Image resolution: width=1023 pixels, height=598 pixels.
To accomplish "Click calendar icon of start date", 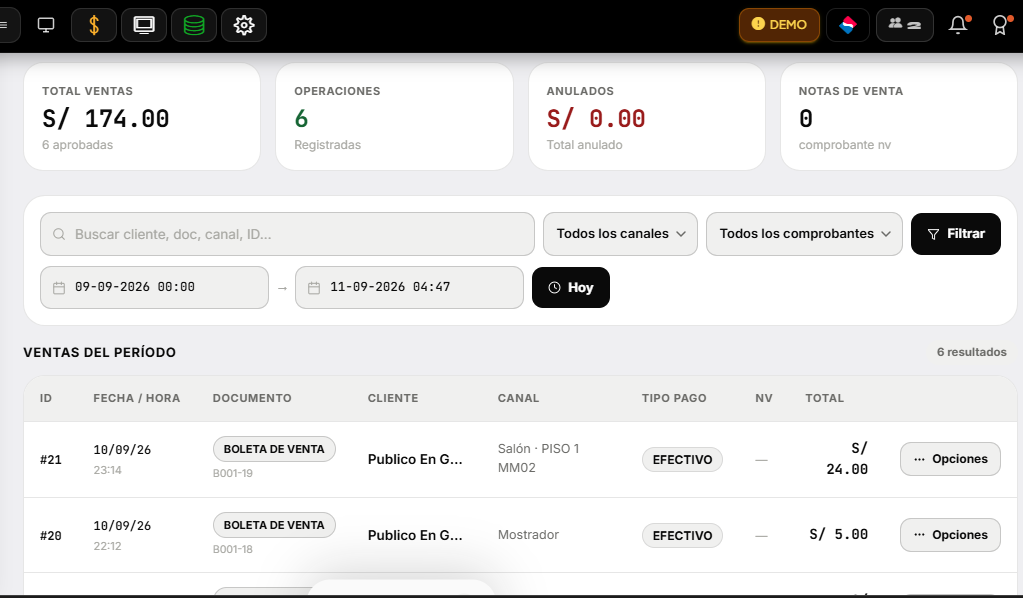I will click(x=59, y=288).
